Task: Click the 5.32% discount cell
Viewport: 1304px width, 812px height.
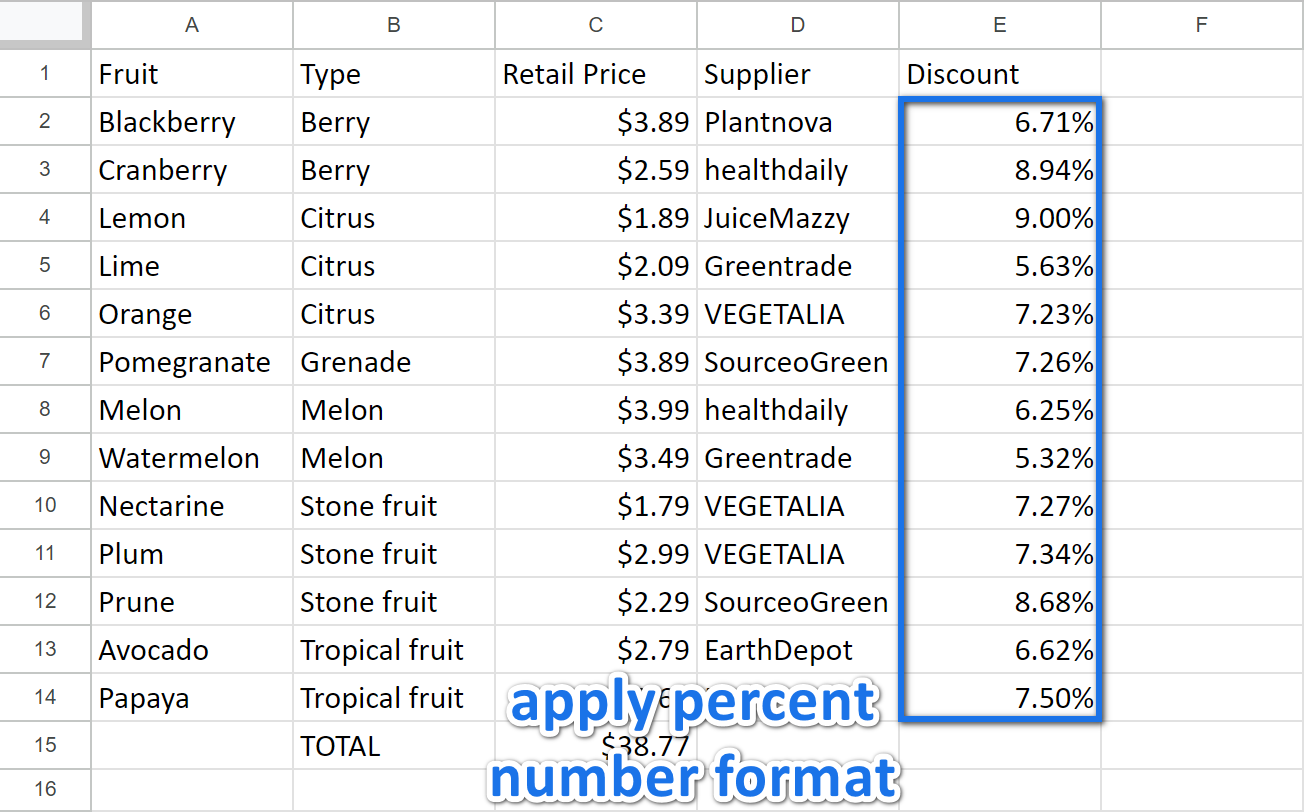Action: [1000, 458]
